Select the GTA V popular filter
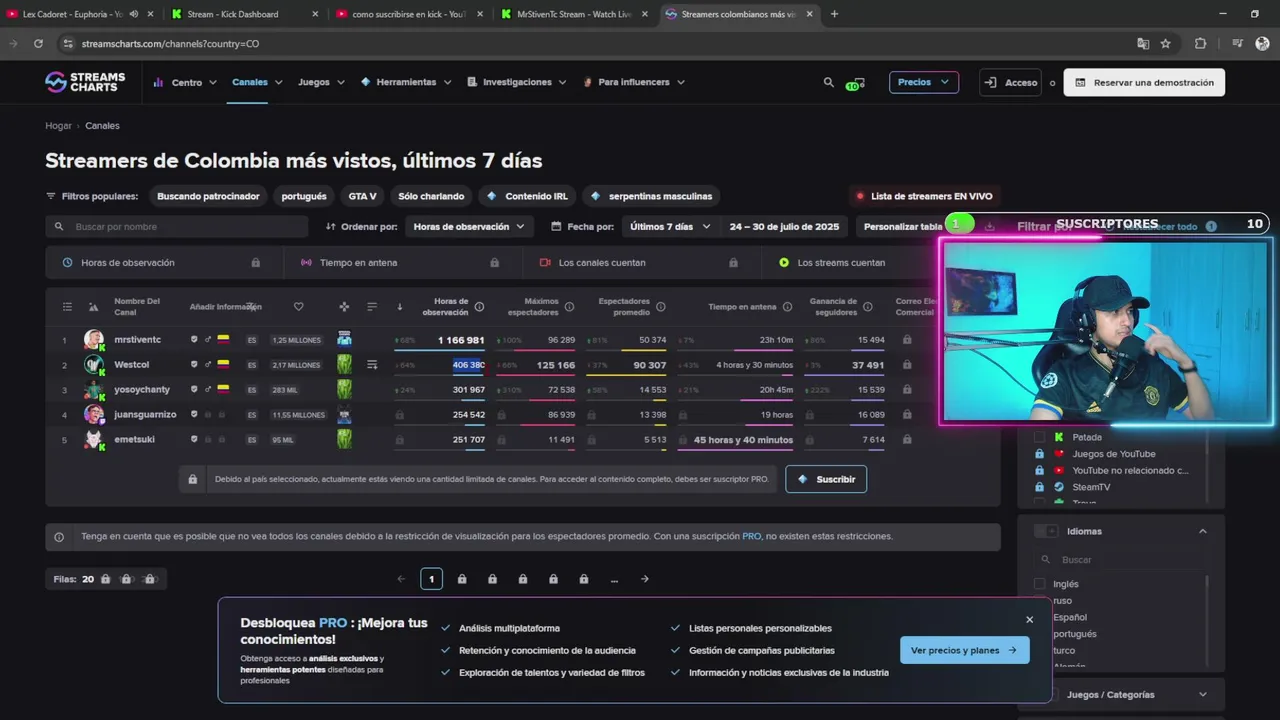This screenshot has width=1280, height=720. tap(362, 196)
